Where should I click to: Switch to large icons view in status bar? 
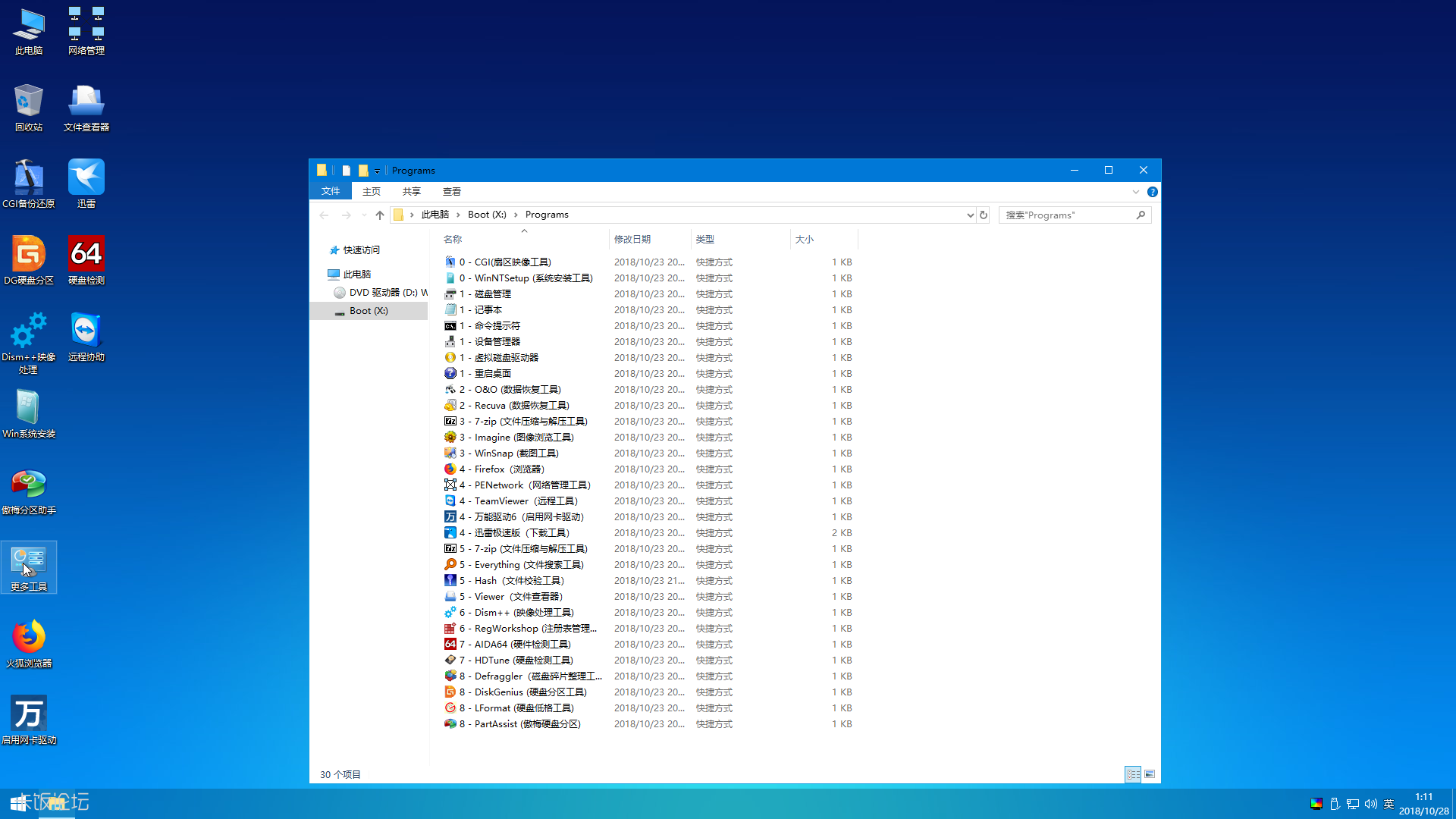[1150, 774]
